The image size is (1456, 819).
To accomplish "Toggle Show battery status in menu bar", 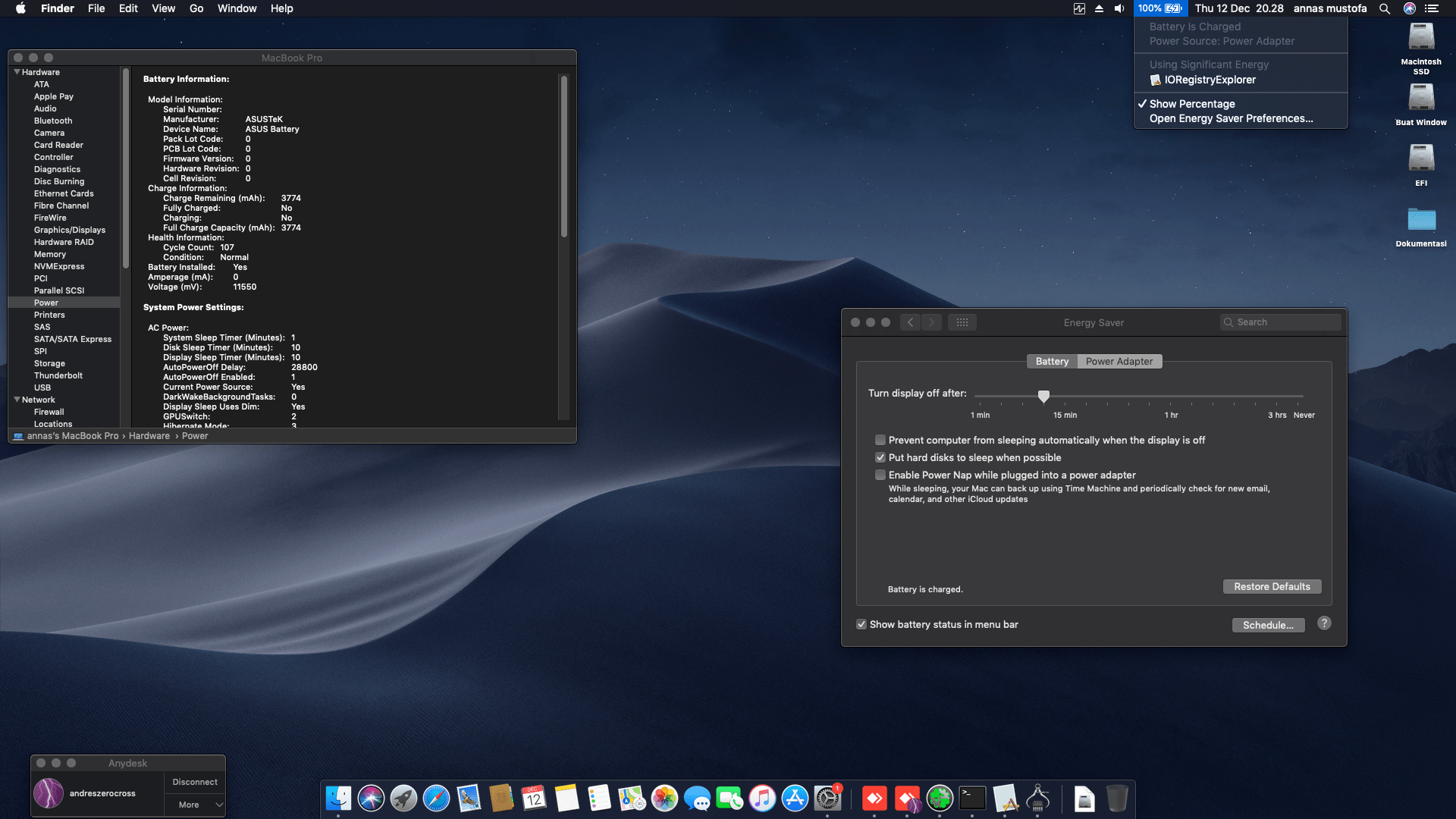I will tap(861, 625).
